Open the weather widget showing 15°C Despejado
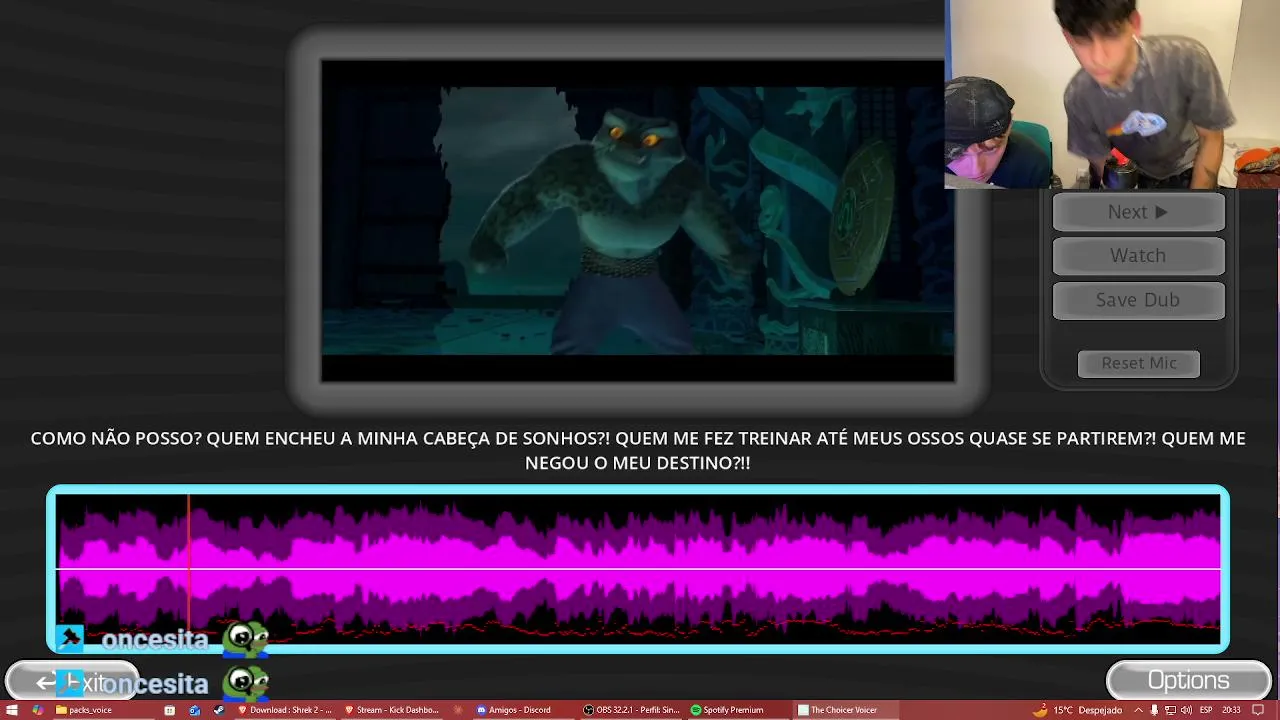Image resolution: width=1280 pixels, height=720 pixels. [1078, 710]
